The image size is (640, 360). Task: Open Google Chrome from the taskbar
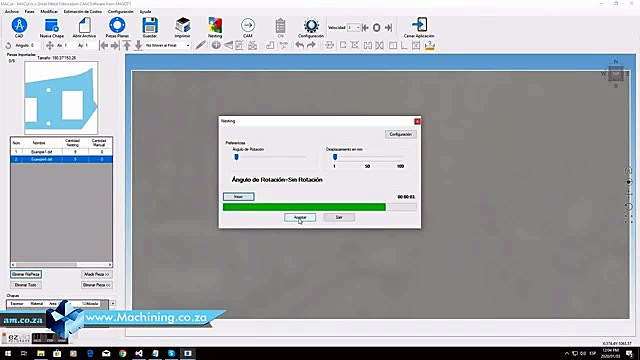pyautogui.click(x=122, y=353)
